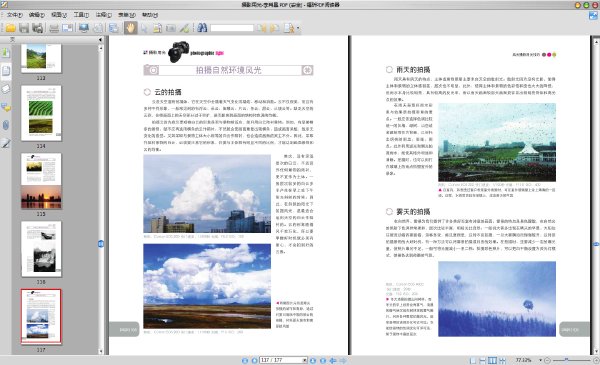Open the find options dropdown arrow

click(298, 28)
